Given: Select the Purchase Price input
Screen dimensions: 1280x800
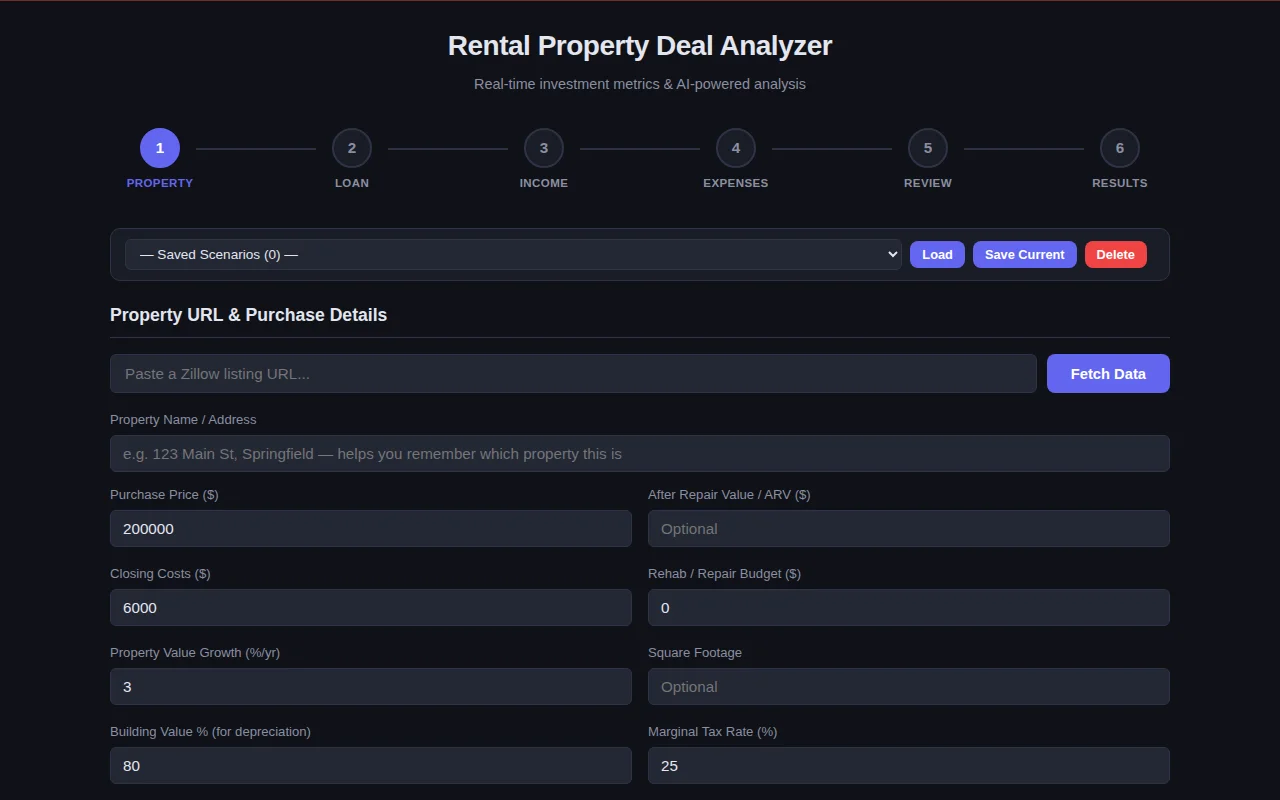Looking at the screenshot, I should [371, 528].
